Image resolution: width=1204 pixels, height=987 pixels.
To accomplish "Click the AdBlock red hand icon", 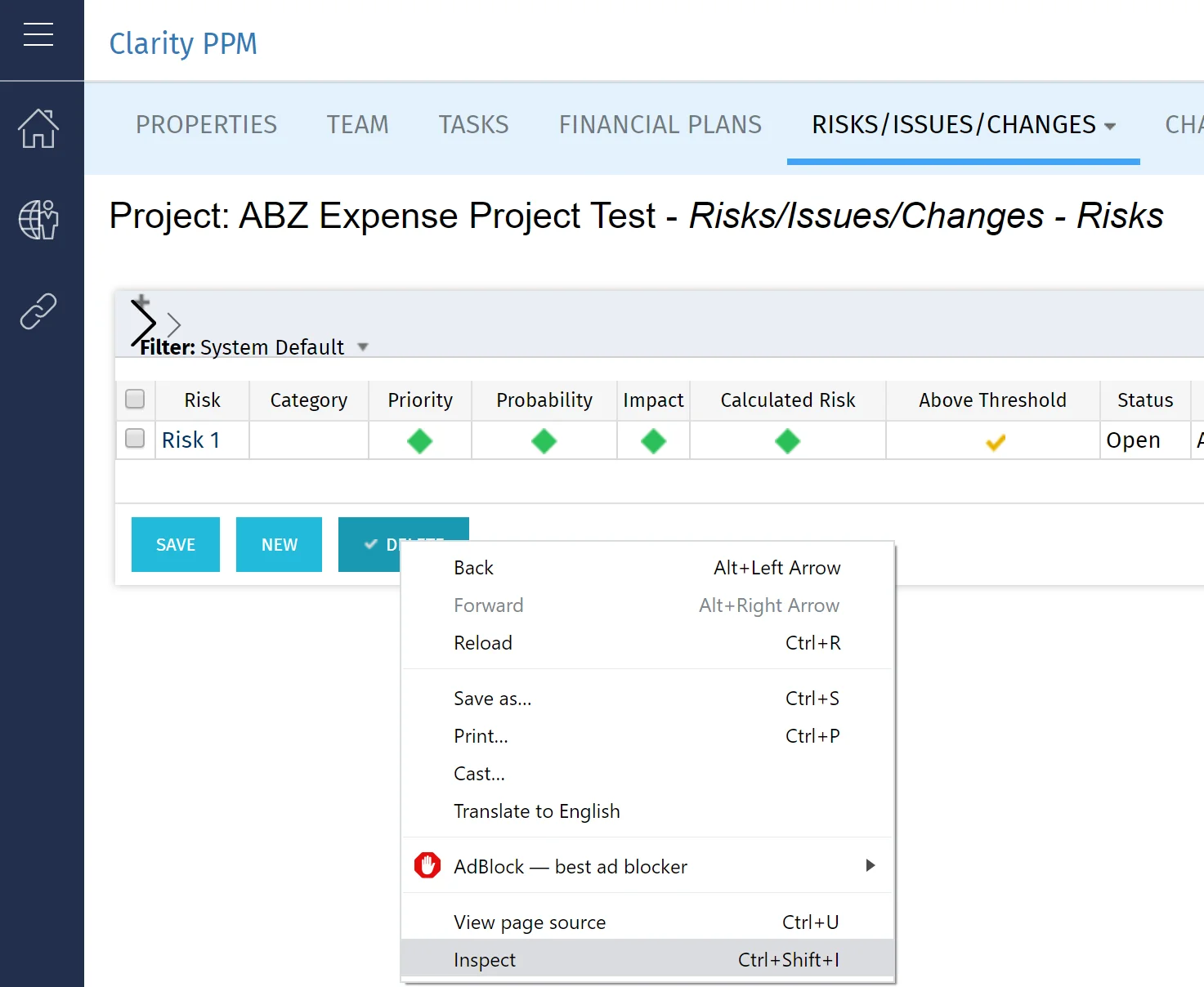I will point(427,865).
